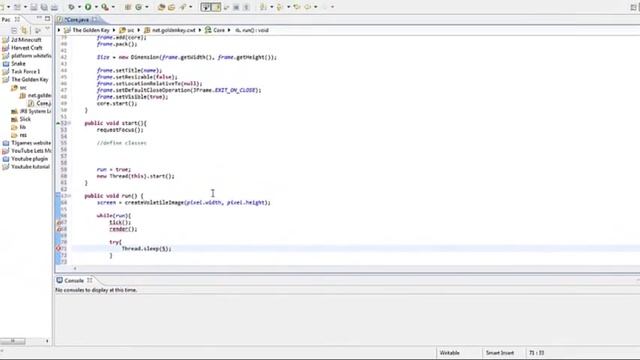Open the External Tools dropdown arrow
Screen dimensions: 640x360
click(x=113, y=7)
